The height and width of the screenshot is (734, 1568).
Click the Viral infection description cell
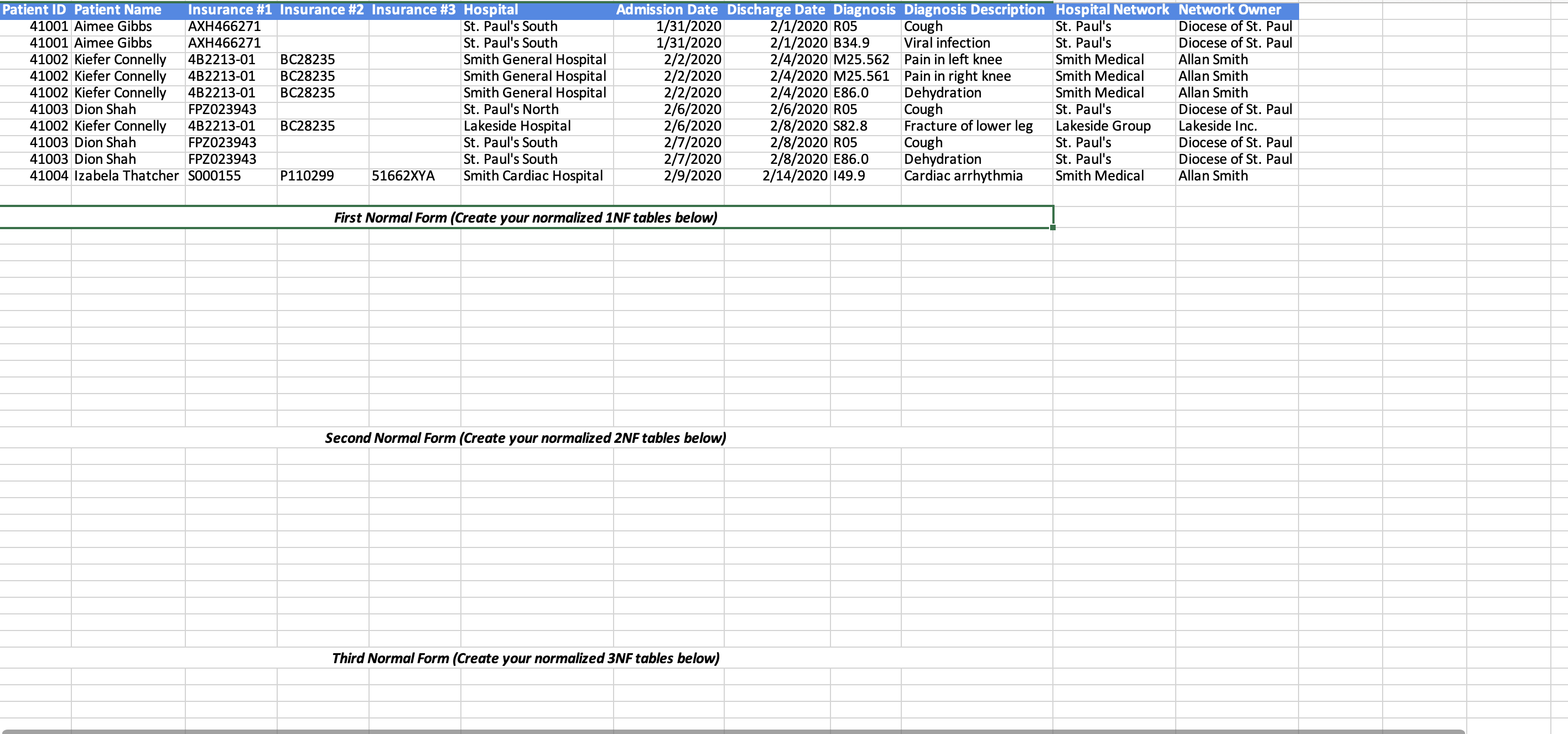[947, 43]
